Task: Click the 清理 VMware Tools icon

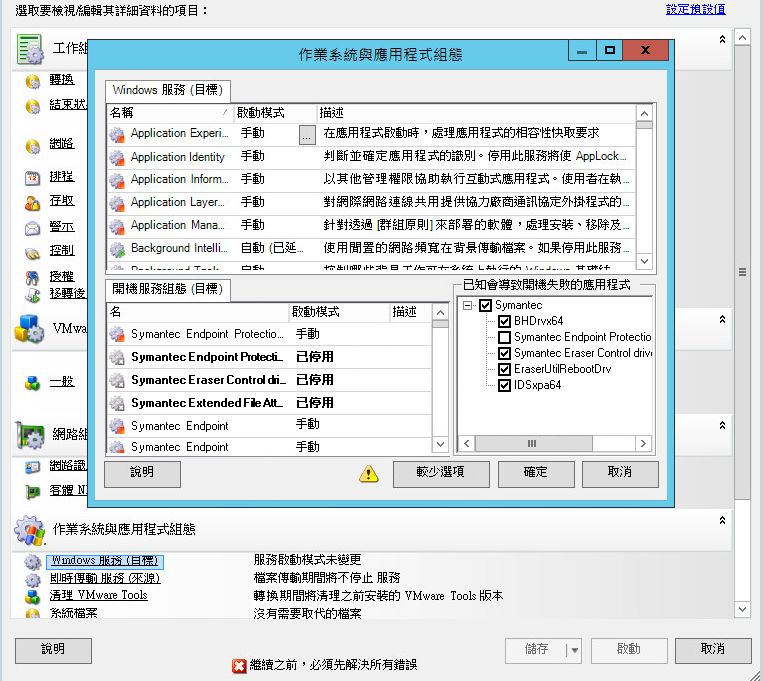Action: click(x=32, y=596)
